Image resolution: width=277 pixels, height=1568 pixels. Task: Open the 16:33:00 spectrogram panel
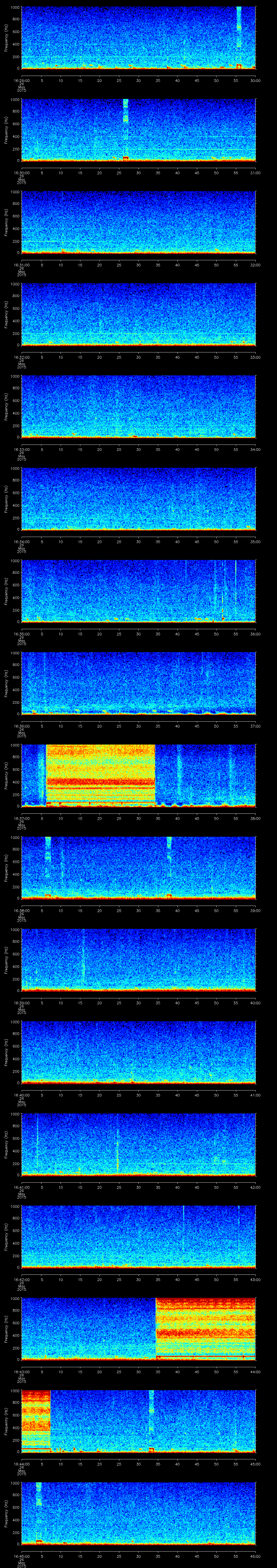pos(138,407)
